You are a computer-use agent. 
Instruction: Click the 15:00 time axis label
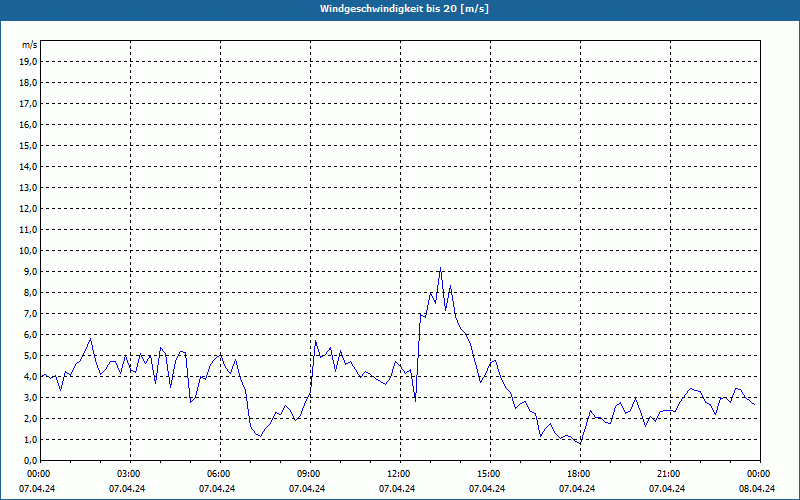tap(490, 474)
